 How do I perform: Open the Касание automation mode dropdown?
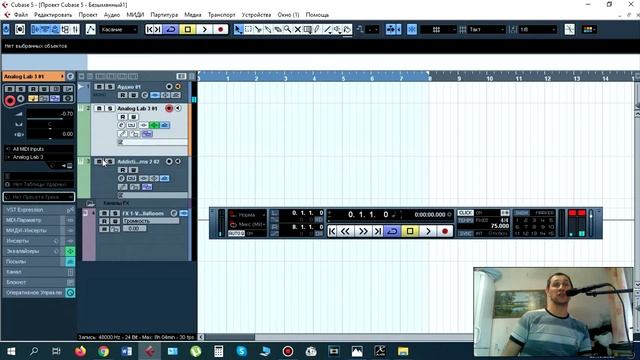(x=118, y=29)
